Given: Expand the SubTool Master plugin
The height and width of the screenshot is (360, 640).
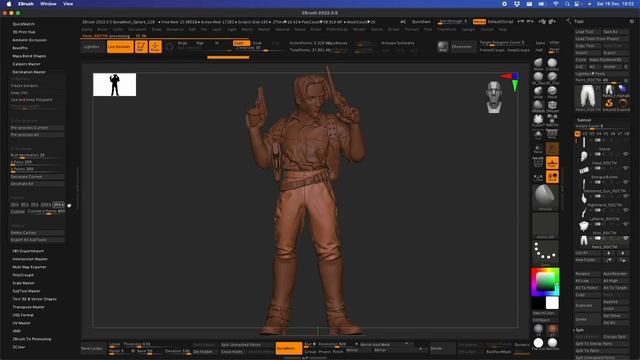Looking at the screenshot, I should [26, 291].
